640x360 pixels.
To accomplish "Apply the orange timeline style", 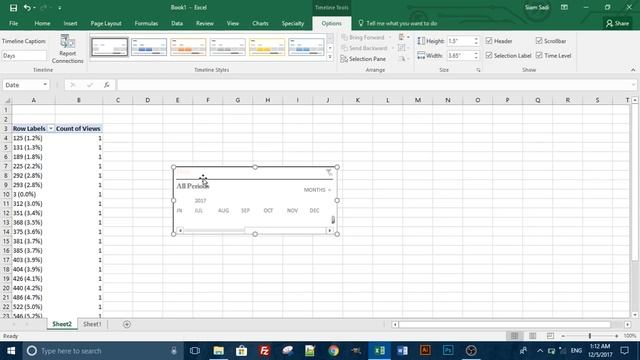I will click(x=188, y=47).
